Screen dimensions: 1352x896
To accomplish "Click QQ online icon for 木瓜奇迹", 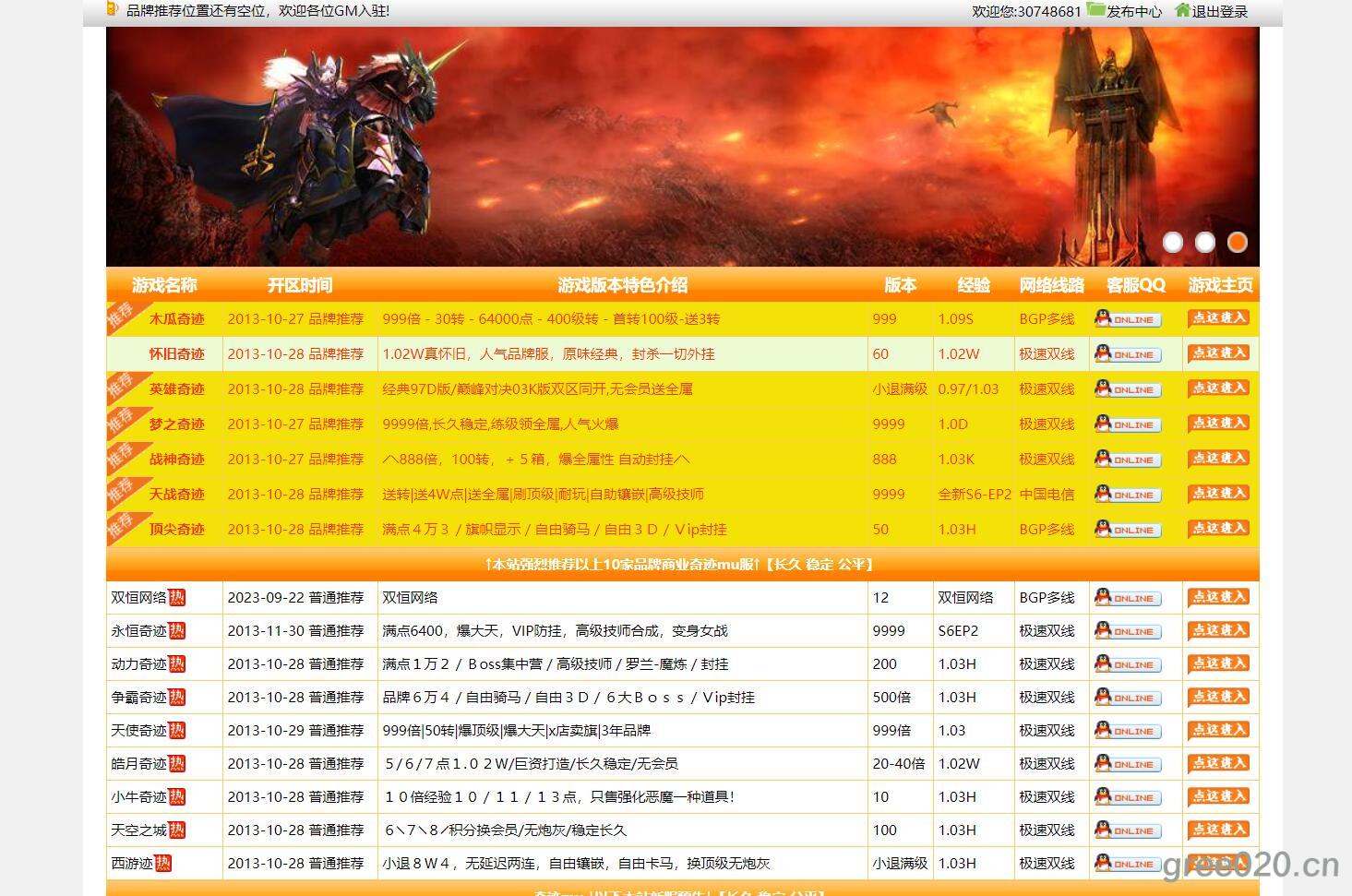I will pyautogui.click(x=1127, y=319).
